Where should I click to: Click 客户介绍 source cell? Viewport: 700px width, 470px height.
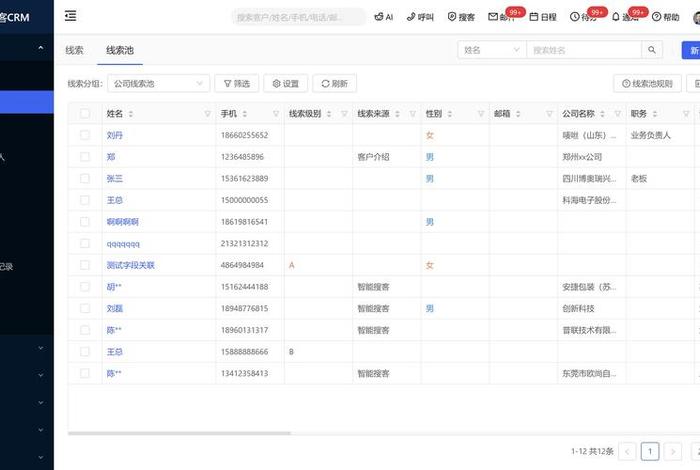tap(373, 157)
